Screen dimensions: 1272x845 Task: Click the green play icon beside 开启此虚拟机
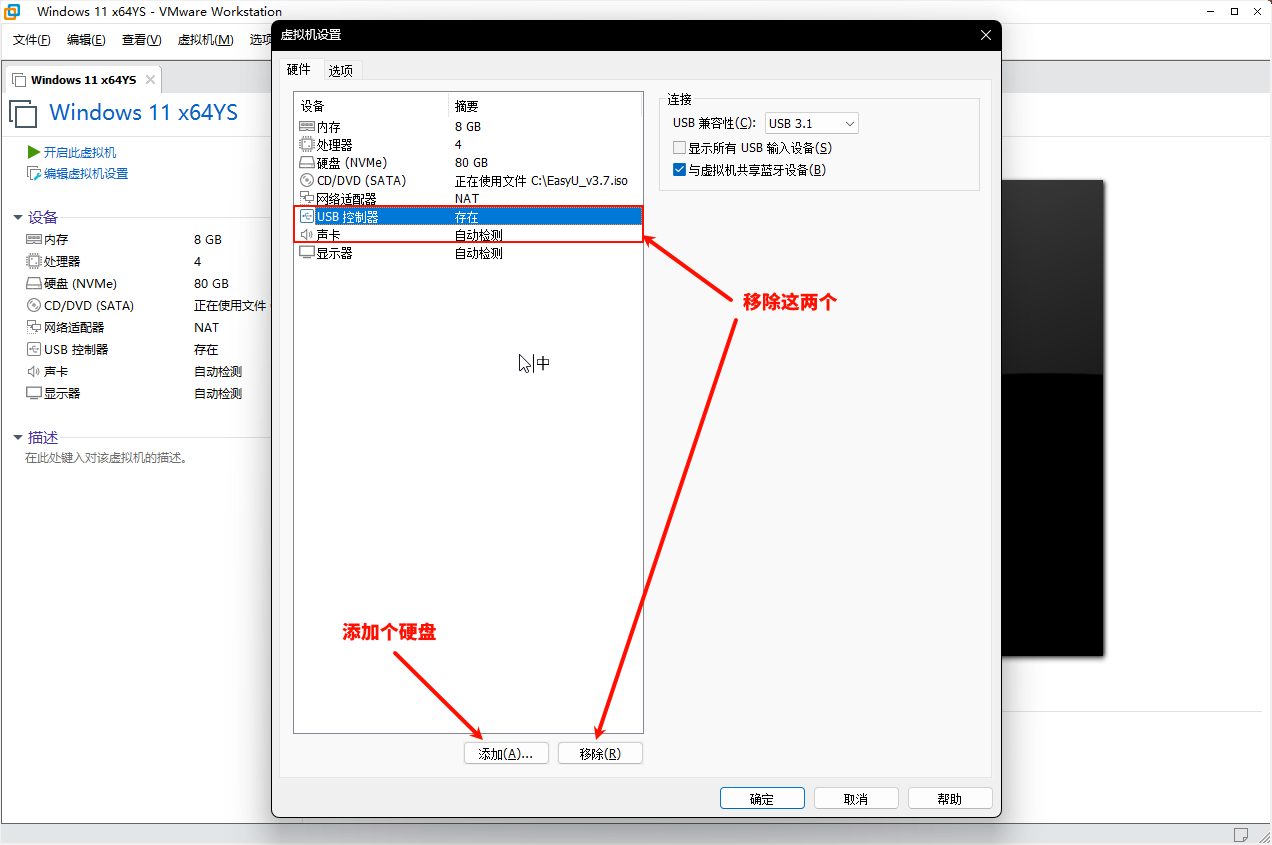34,152
